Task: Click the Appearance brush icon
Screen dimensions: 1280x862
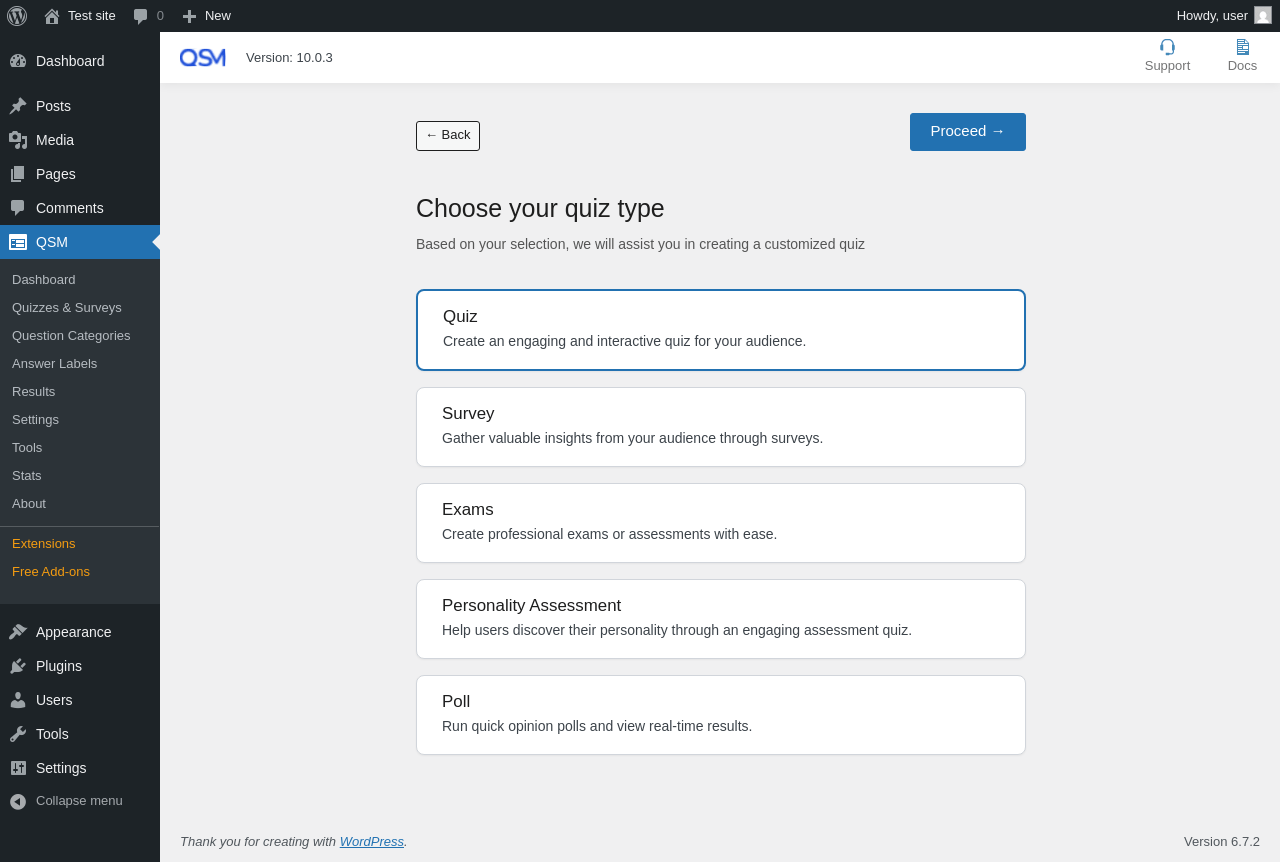Action: coord(18,632)
